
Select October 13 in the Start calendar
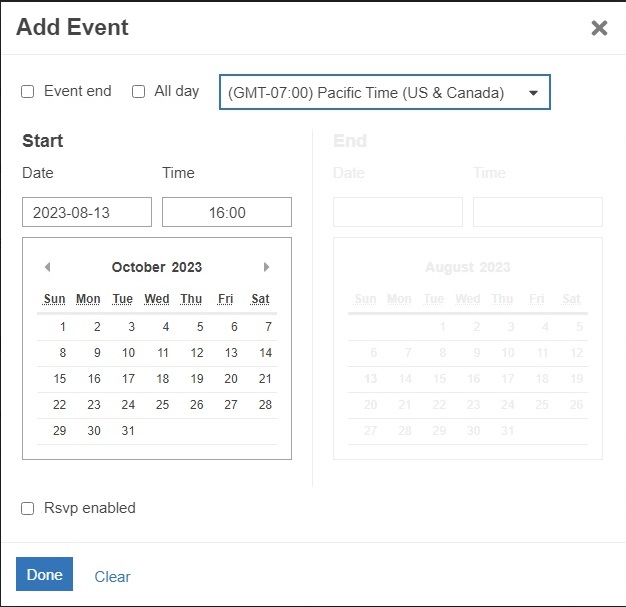(231, 352)
